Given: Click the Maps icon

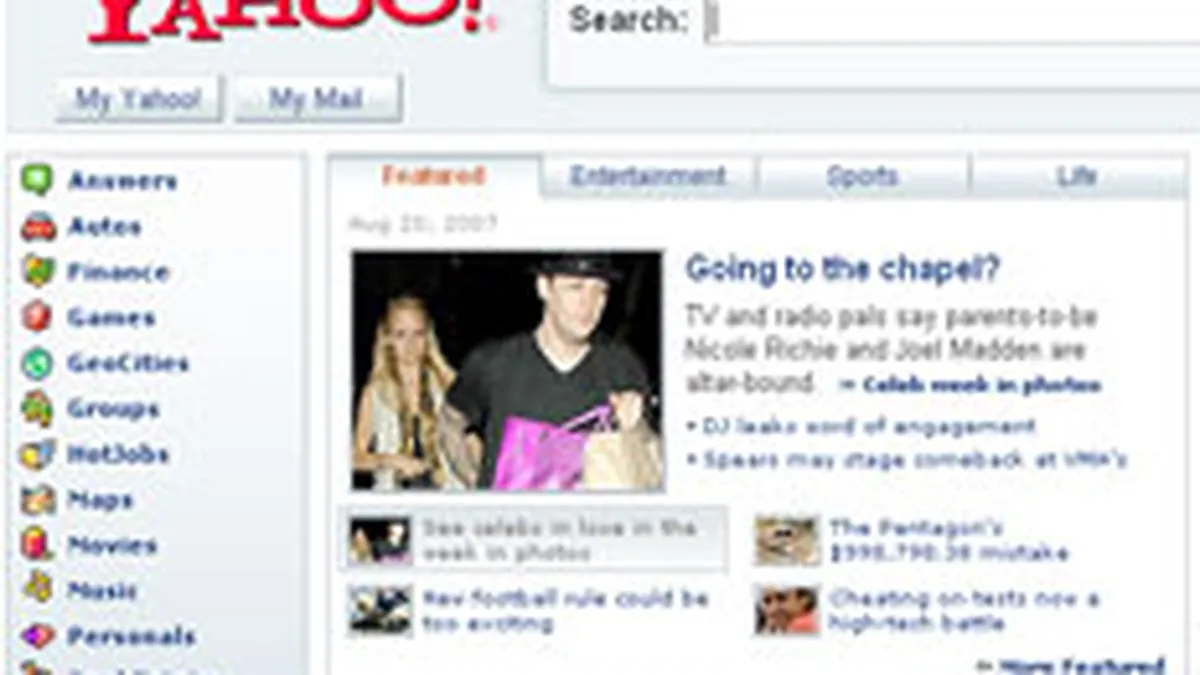Looking at the screenshot, I should point(38,499).
